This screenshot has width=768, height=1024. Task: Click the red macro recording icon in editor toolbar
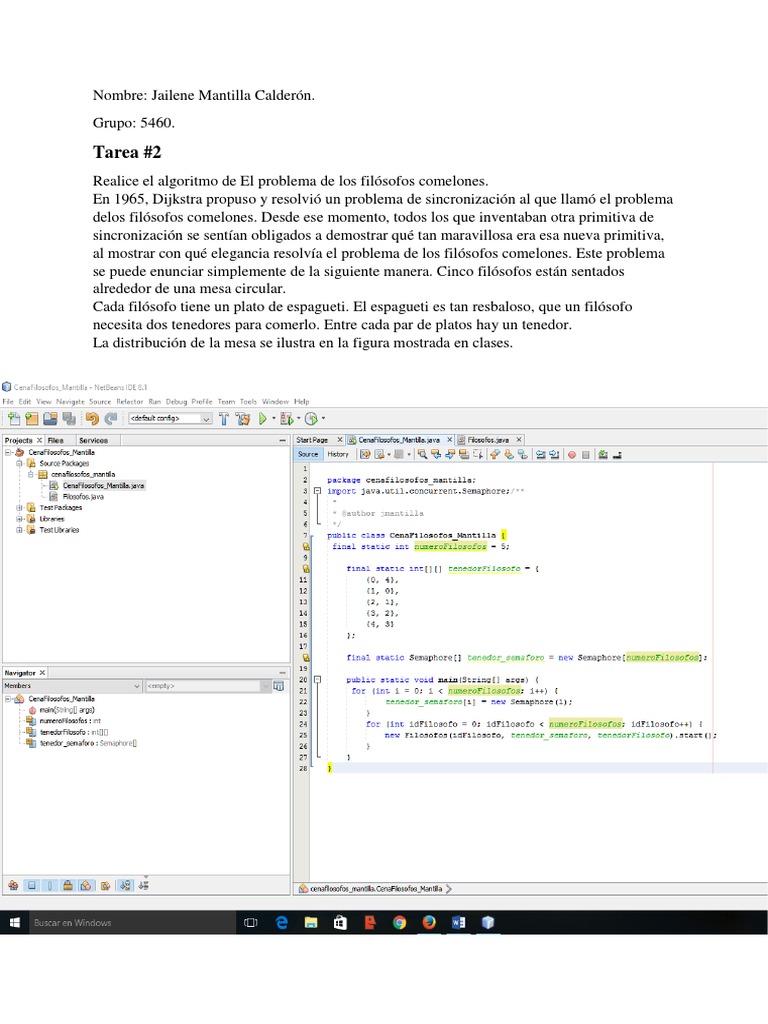pos(572,454)
